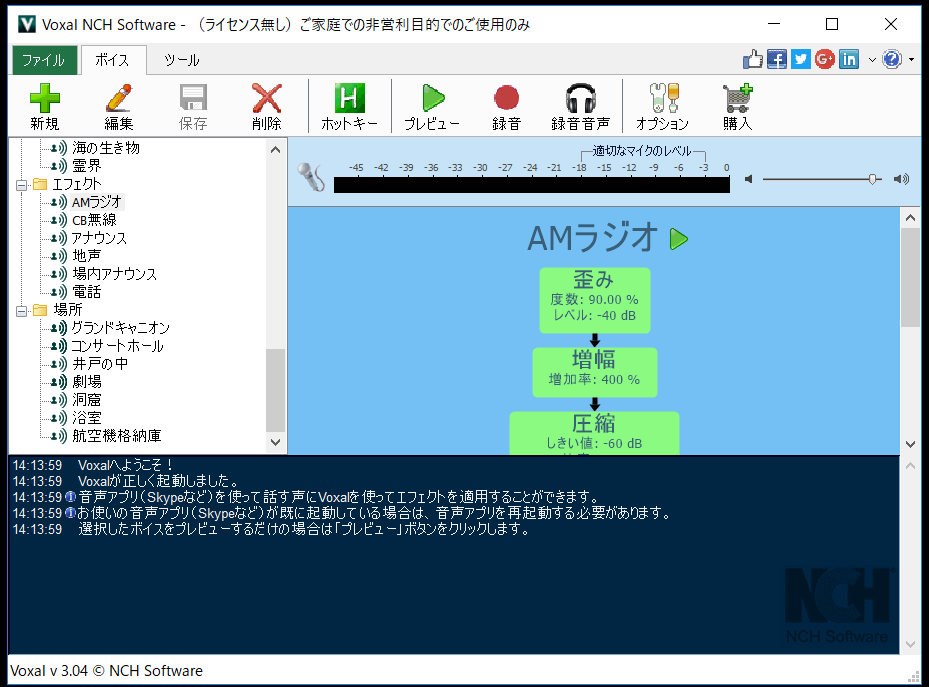Open the ファイル menu tab
929x687 pixels.
(43, 60)
